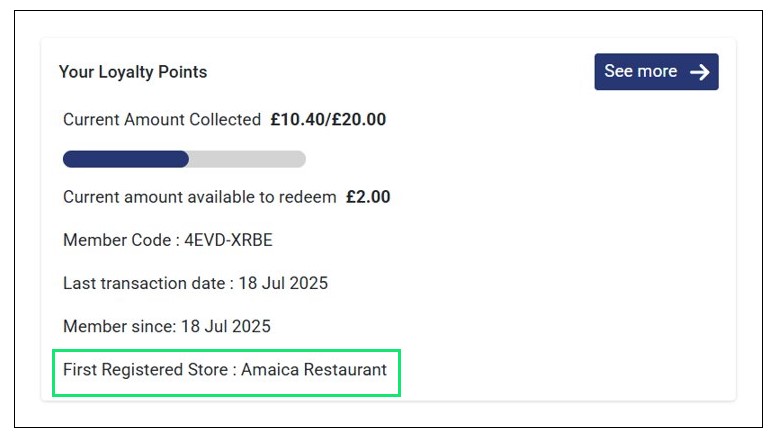Screen dimensions: 775x436
Task: Click the Amaica Restaurant store name
Action: coord(314,370)
